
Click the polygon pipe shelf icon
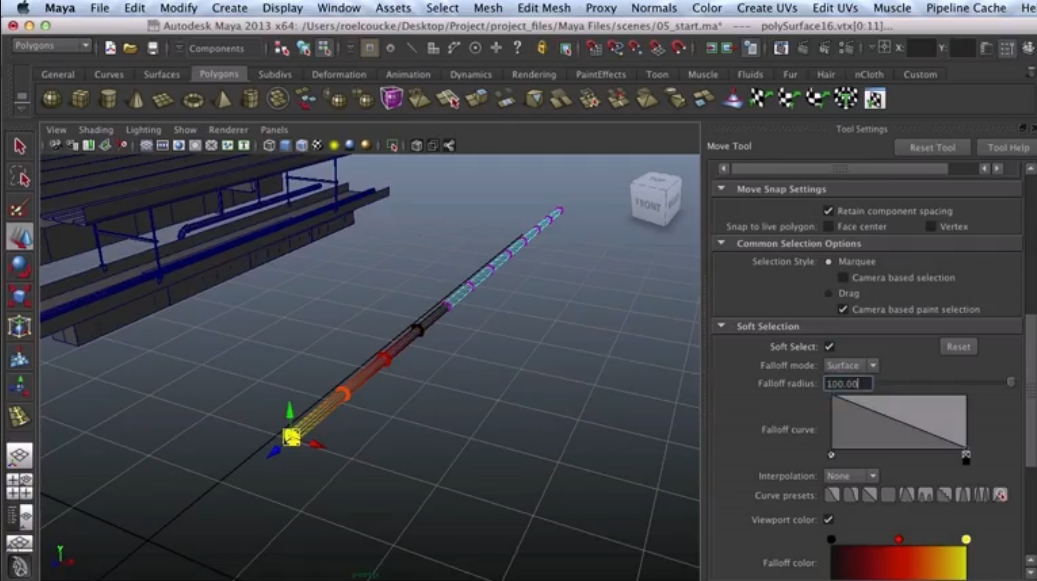coord(250,99)
